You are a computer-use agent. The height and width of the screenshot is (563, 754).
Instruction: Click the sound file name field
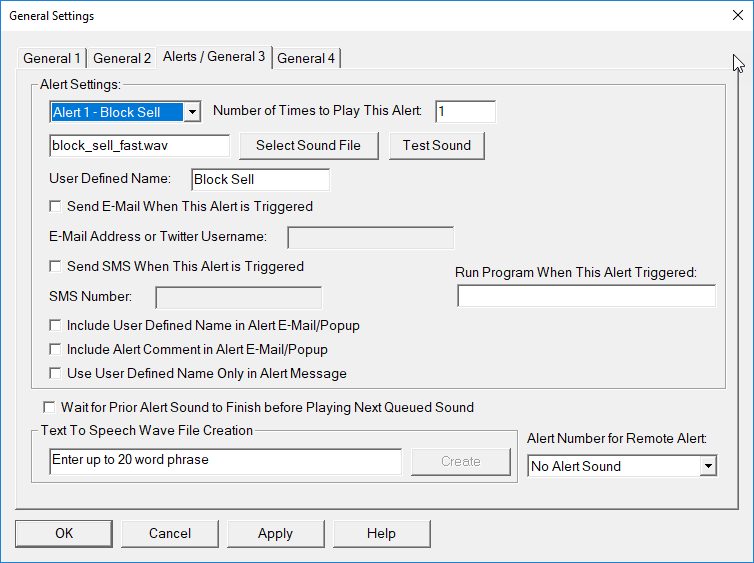pyautogui.click(x=139, y=146)
